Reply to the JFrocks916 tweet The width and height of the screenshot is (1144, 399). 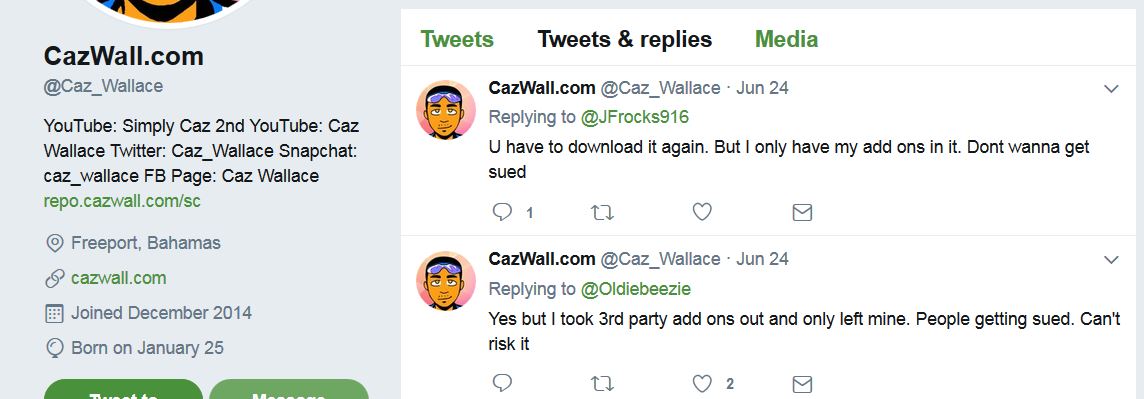(x=502, y=212)
